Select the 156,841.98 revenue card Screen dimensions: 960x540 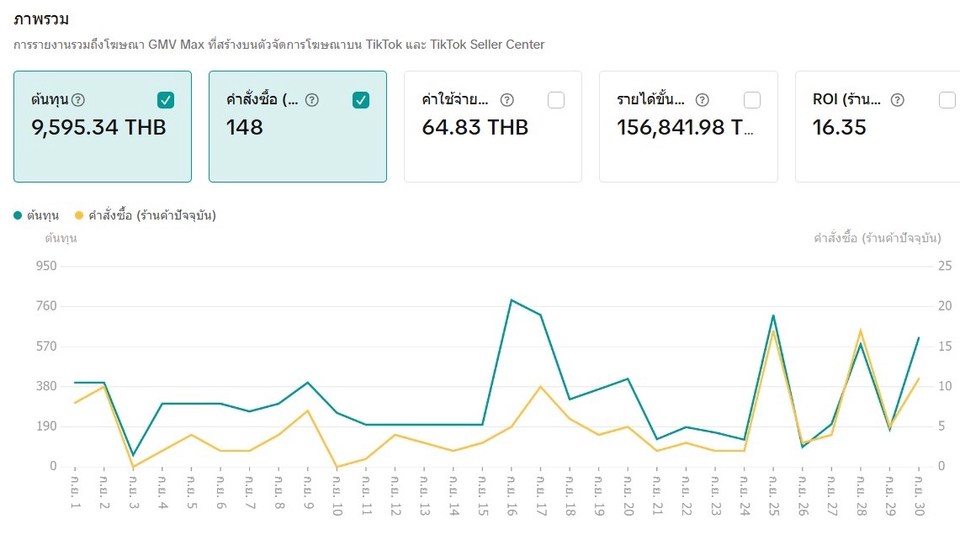(689, 127)
